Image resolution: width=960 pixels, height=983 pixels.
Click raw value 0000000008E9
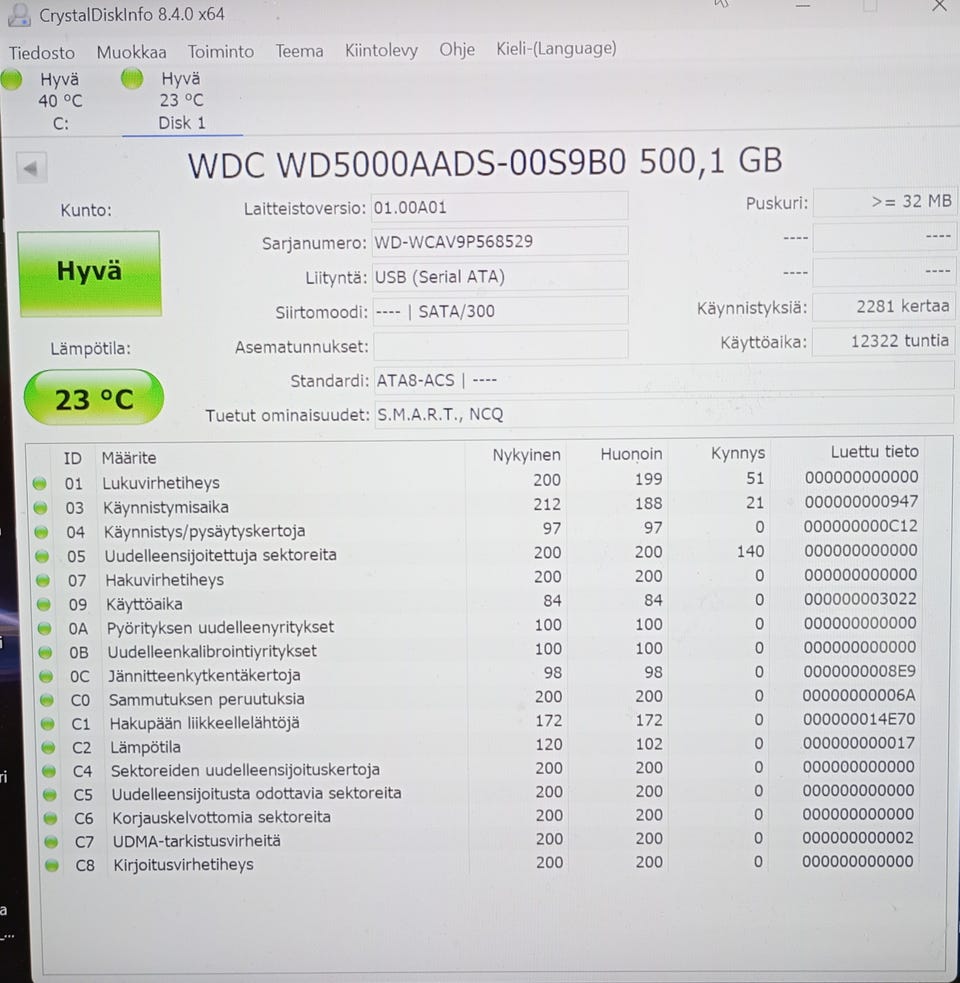pos(859,671)
